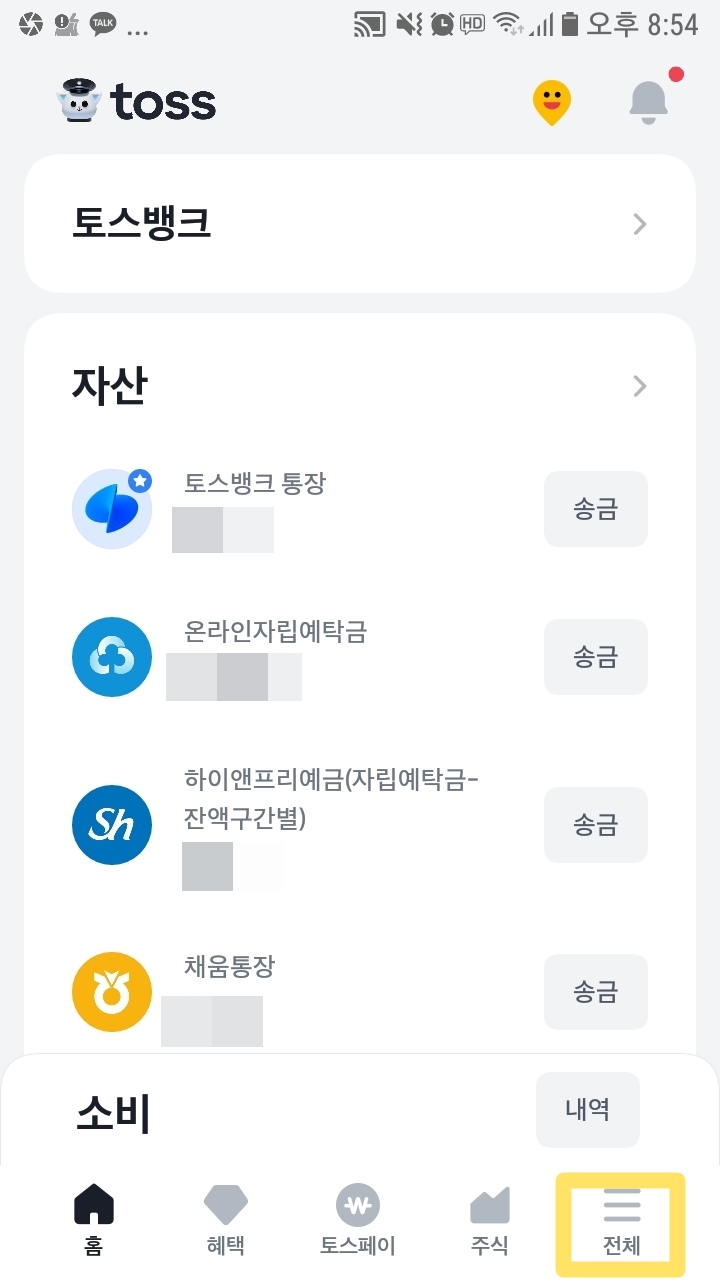The image size is (720, 1280).
Task: Tap the 토스뱅크 통장 blue account icon
Action: pyautogui.click(x=112, y=509)
